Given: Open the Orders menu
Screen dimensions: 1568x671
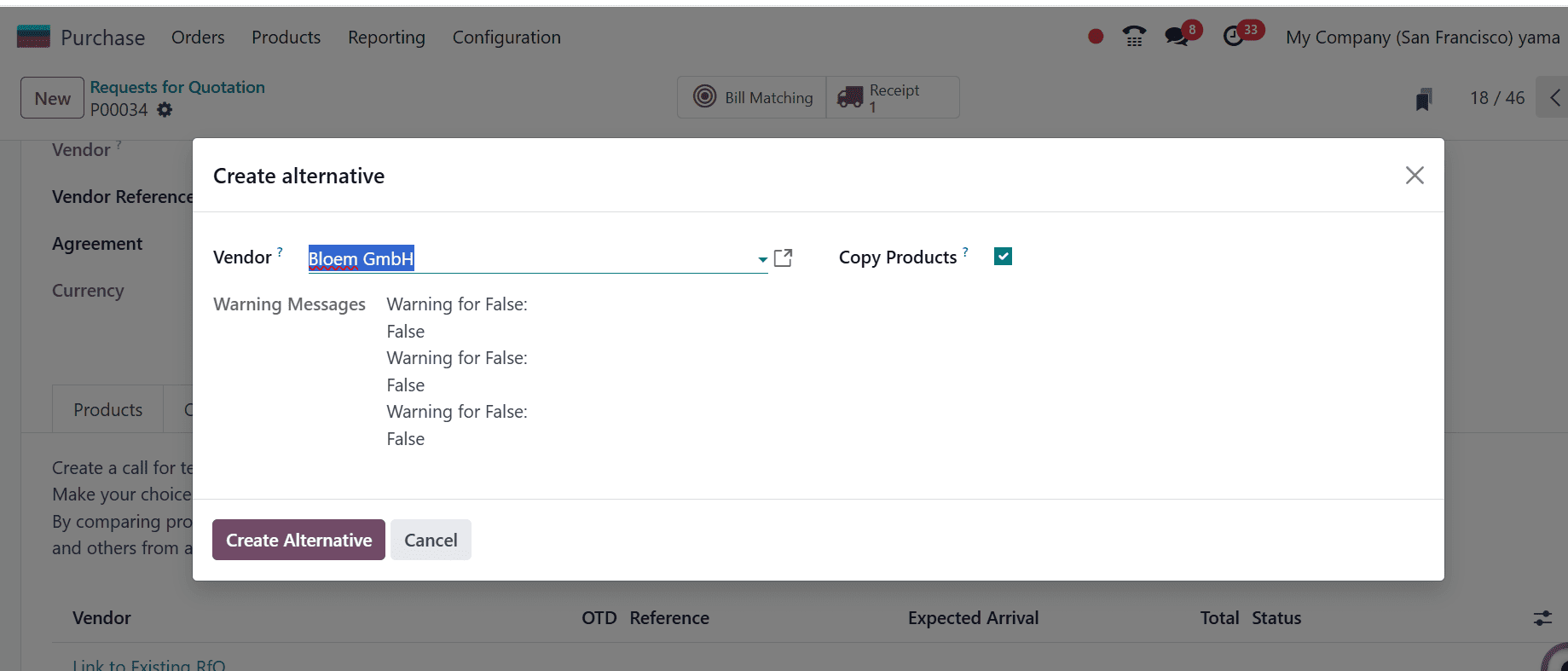Looking at the screenshot, I should [198, 37].
